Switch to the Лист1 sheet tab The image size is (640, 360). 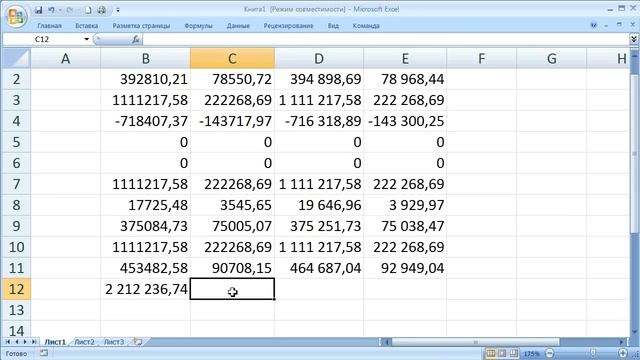point(55,342)
